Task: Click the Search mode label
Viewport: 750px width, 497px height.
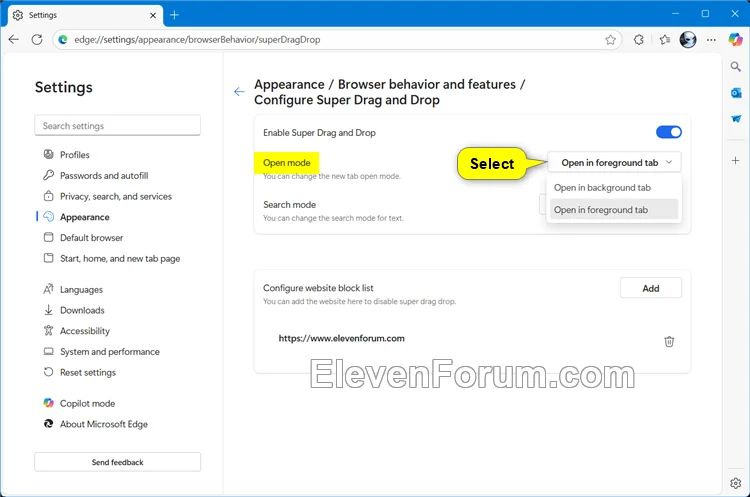Action: [289, 205]
